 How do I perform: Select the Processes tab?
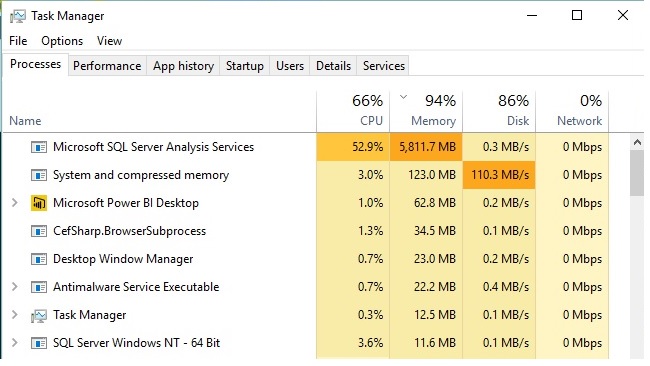pyautogui.click(x=36, y=64)
